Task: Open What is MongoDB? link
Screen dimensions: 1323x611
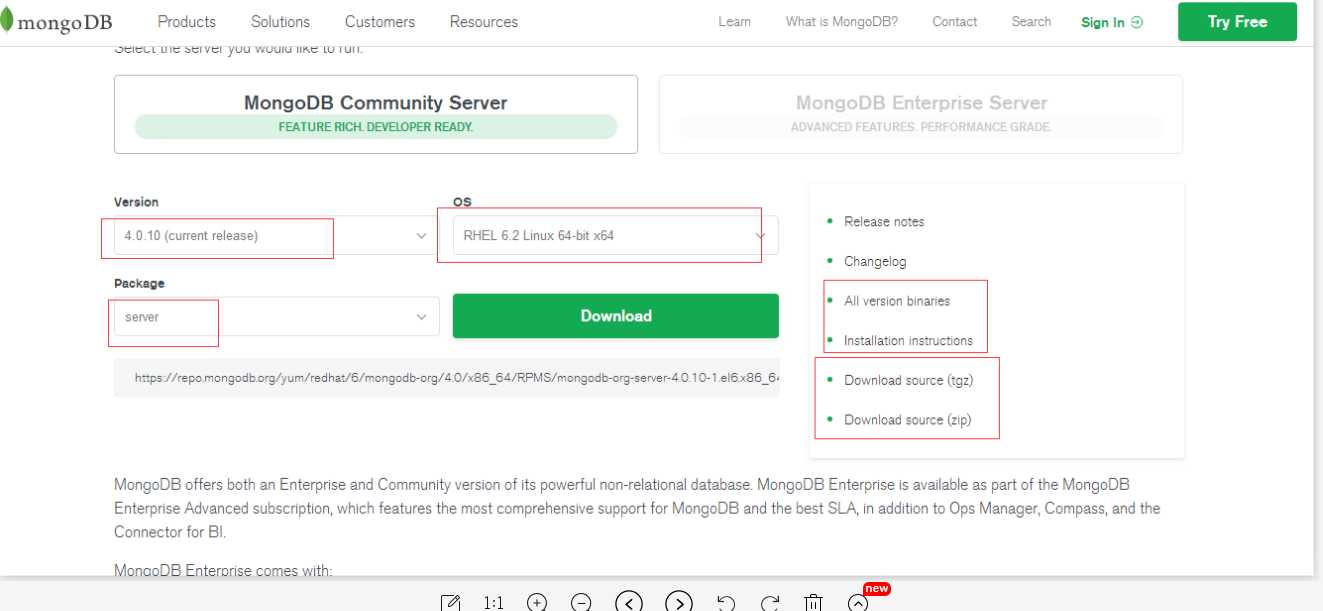Action: 842,21
